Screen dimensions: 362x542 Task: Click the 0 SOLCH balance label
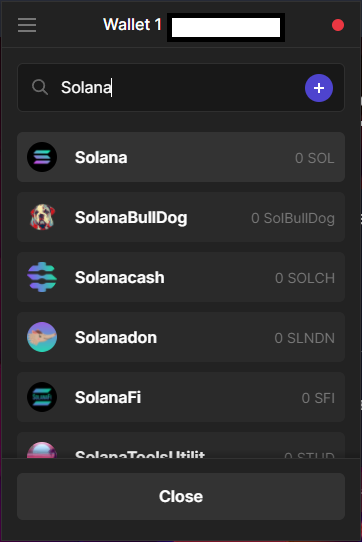click(305, 278)
